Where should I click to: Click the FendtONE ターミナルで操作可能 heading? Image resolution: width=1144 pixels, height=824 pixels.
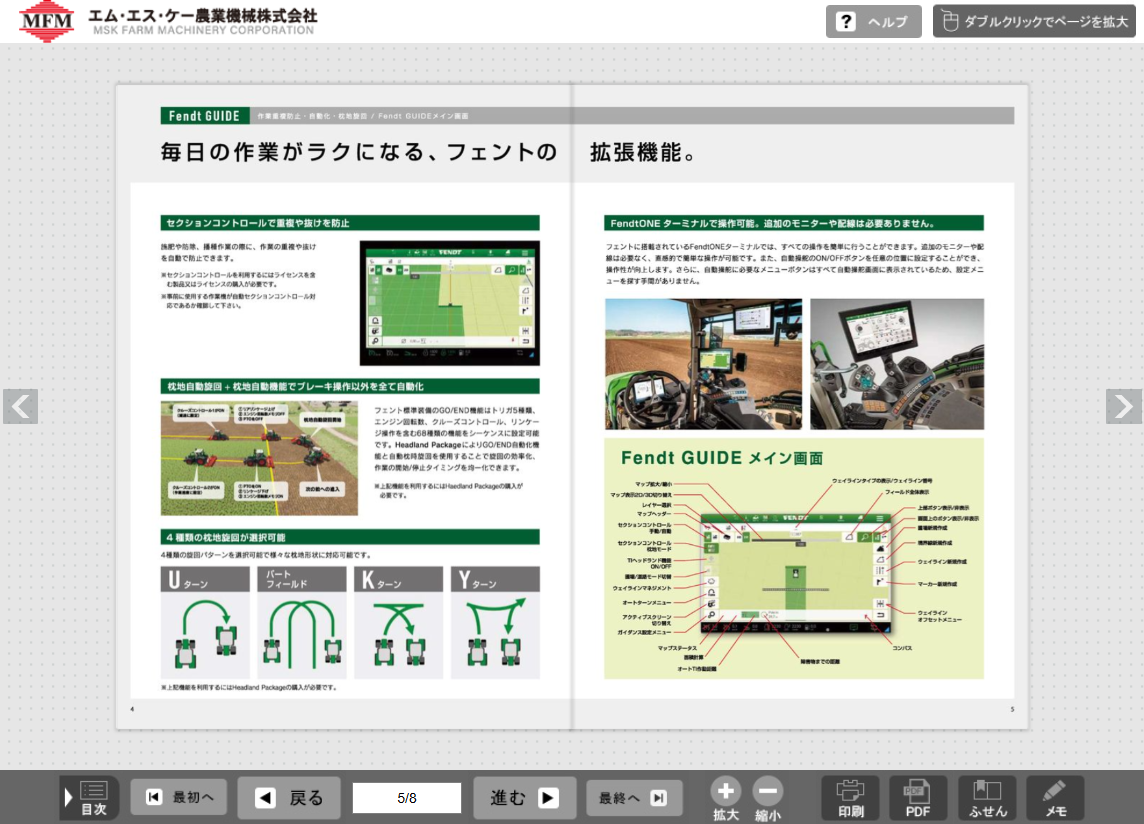click(x=794, y=223)
